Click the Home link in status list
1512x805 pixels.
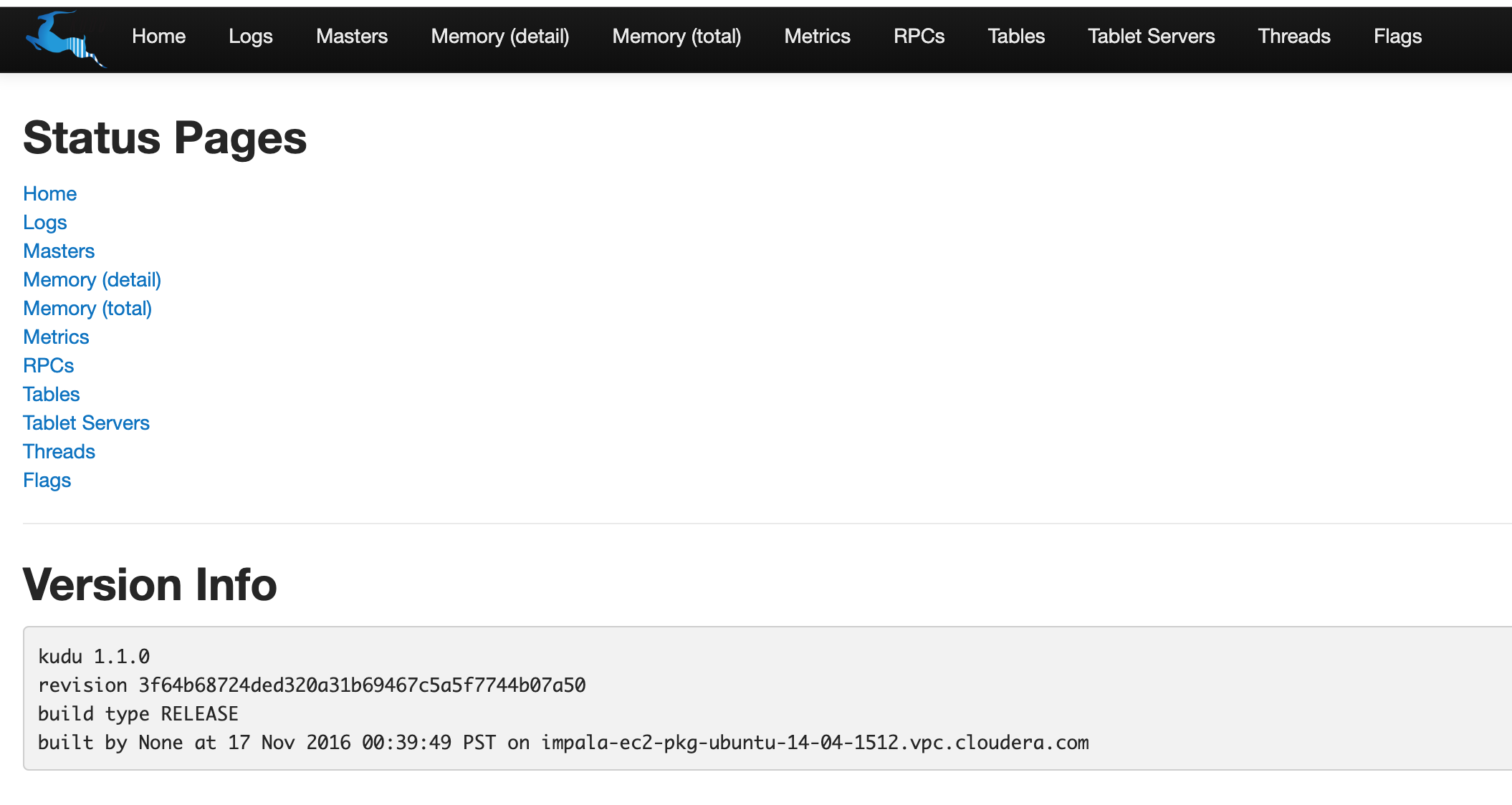49,194
